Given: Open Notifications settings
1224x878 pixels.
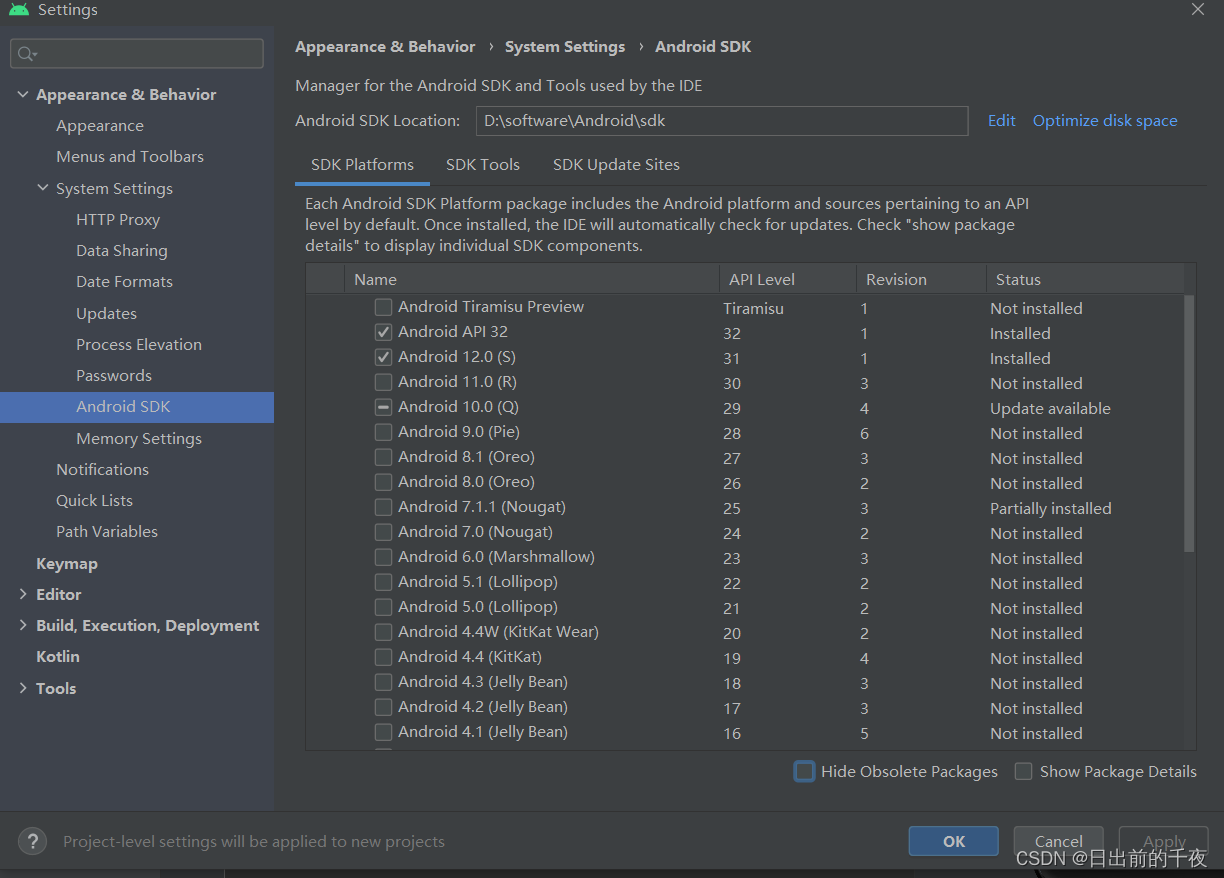Looking at the screenshot, I should 102,469.
